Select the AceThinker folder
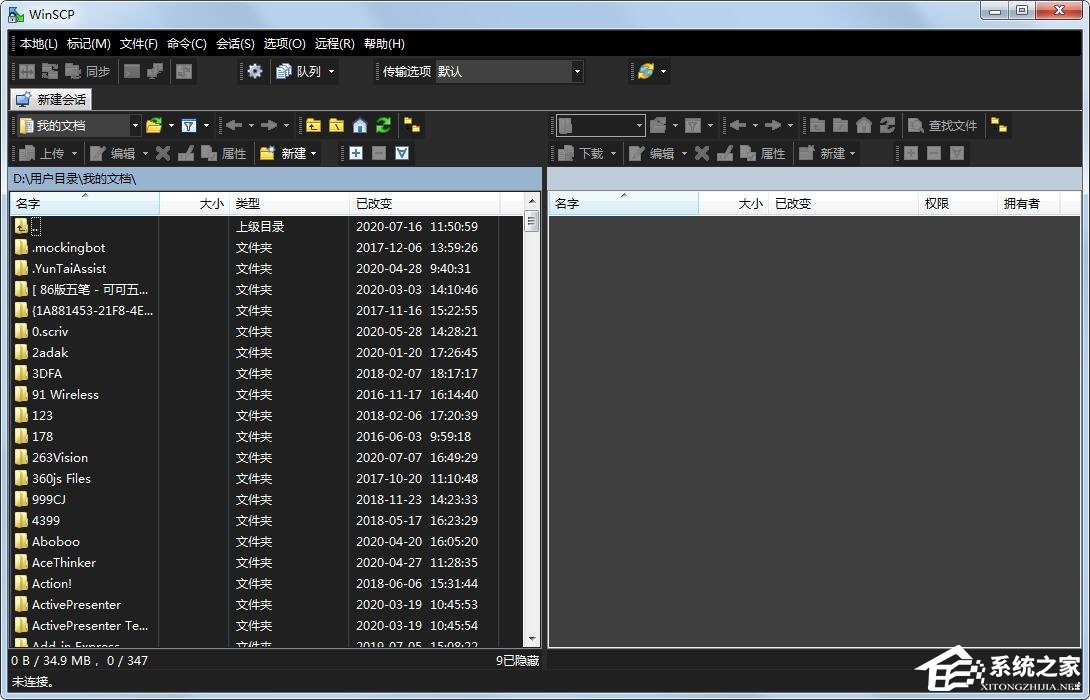The image size is (1090, 700). 64,562
